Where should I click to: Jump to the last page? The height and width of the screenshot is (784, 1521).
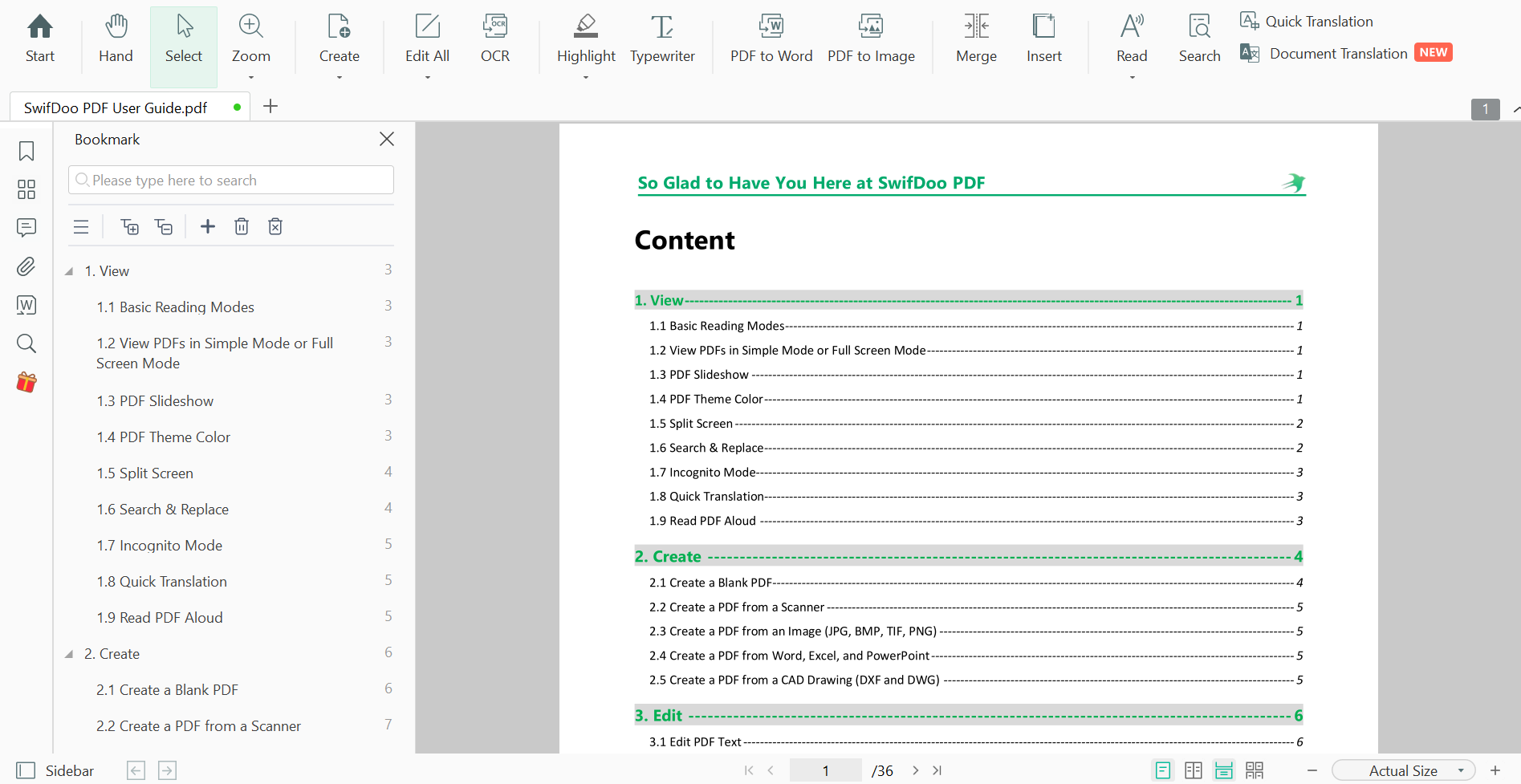[937, 770]
